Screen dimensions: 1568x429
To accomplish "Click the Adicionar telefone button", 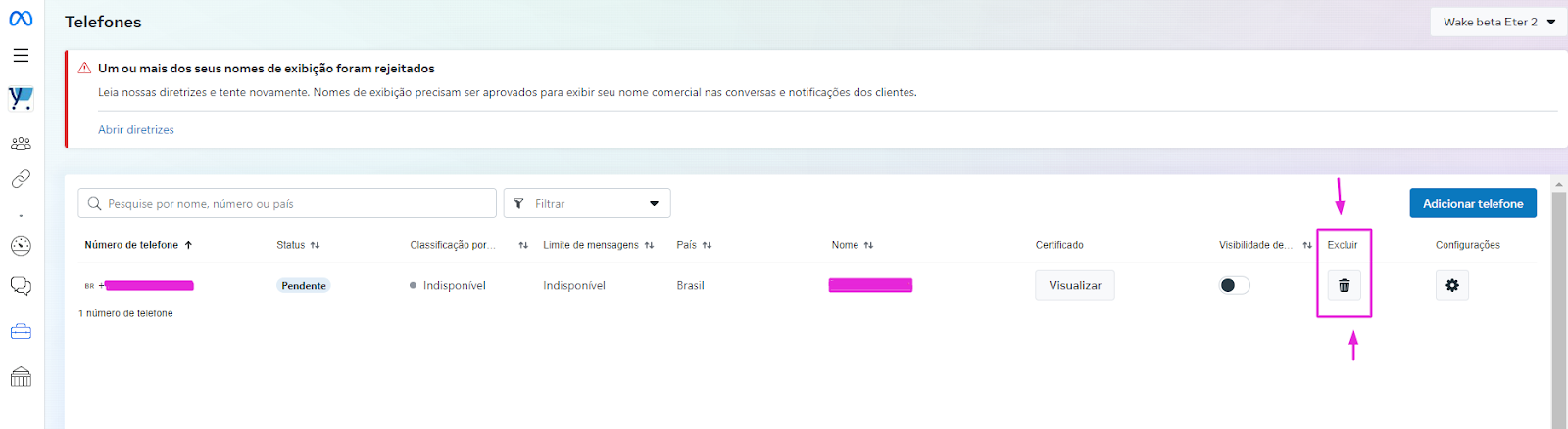I will 1472,203.
